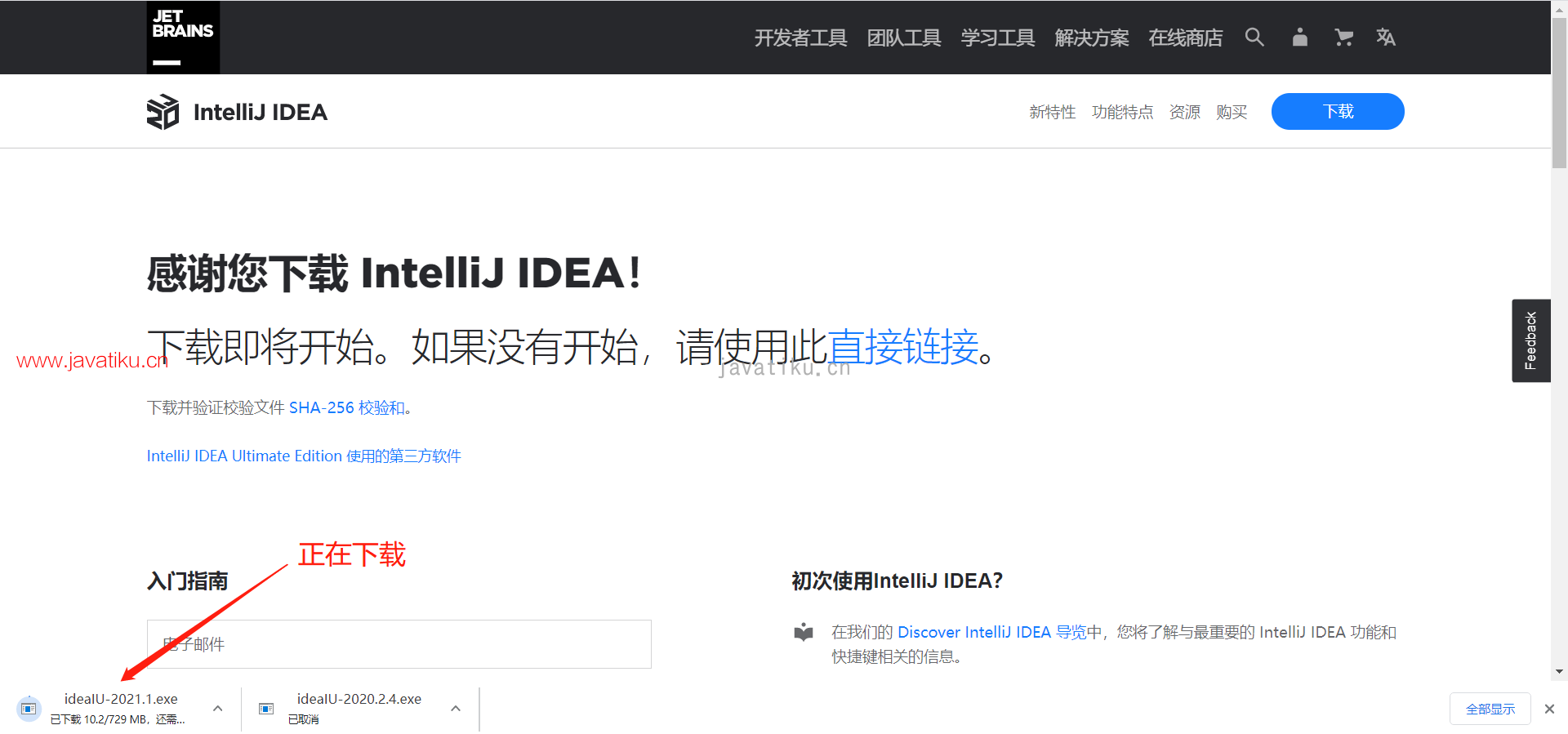This screenshot has width=1568, height=734.
Task: Click the blue 下载 button
Action: pyautogui.click(x=1338, y=111)
